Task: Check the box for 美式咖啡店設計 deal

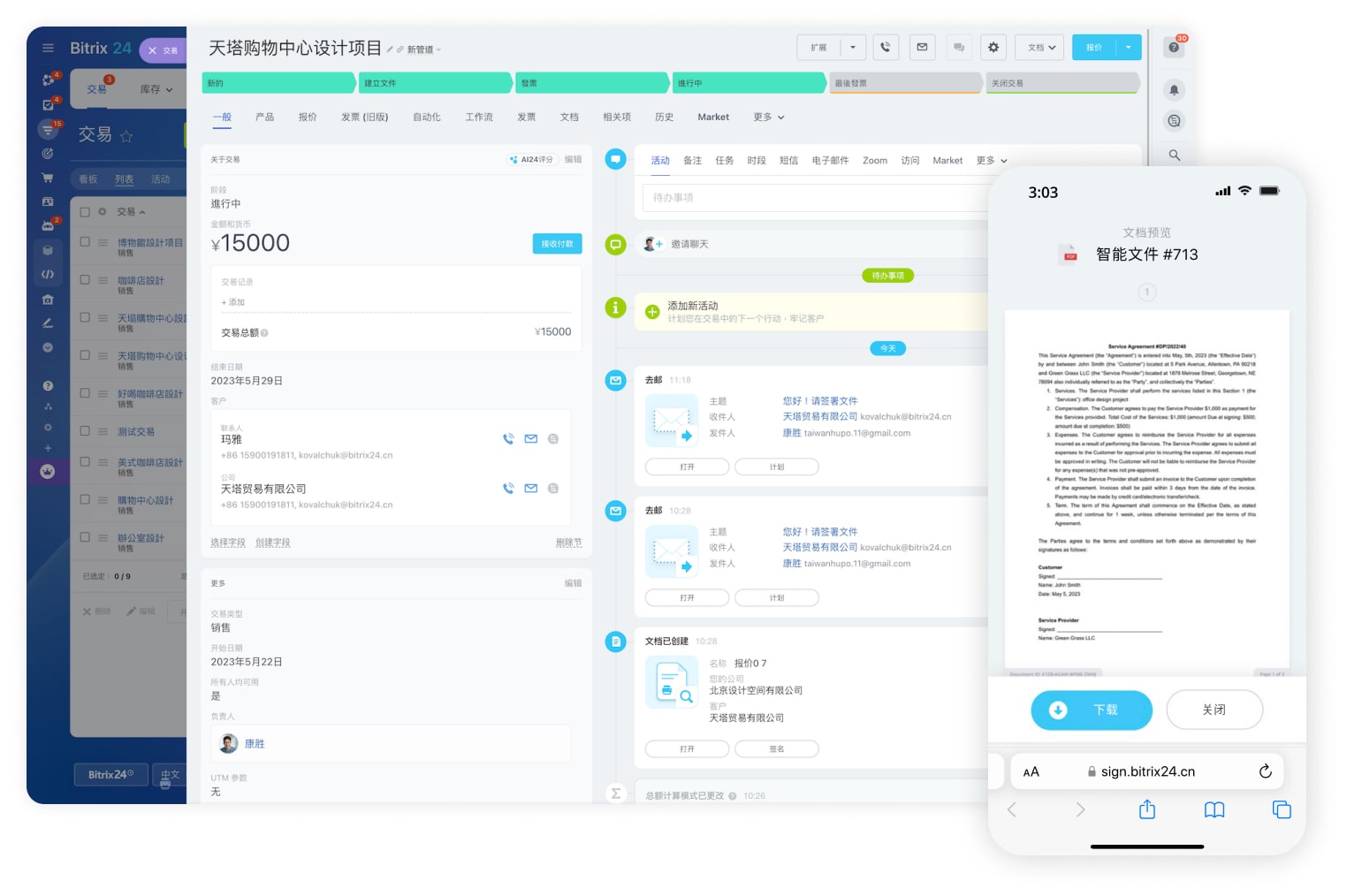Action: 86,462
